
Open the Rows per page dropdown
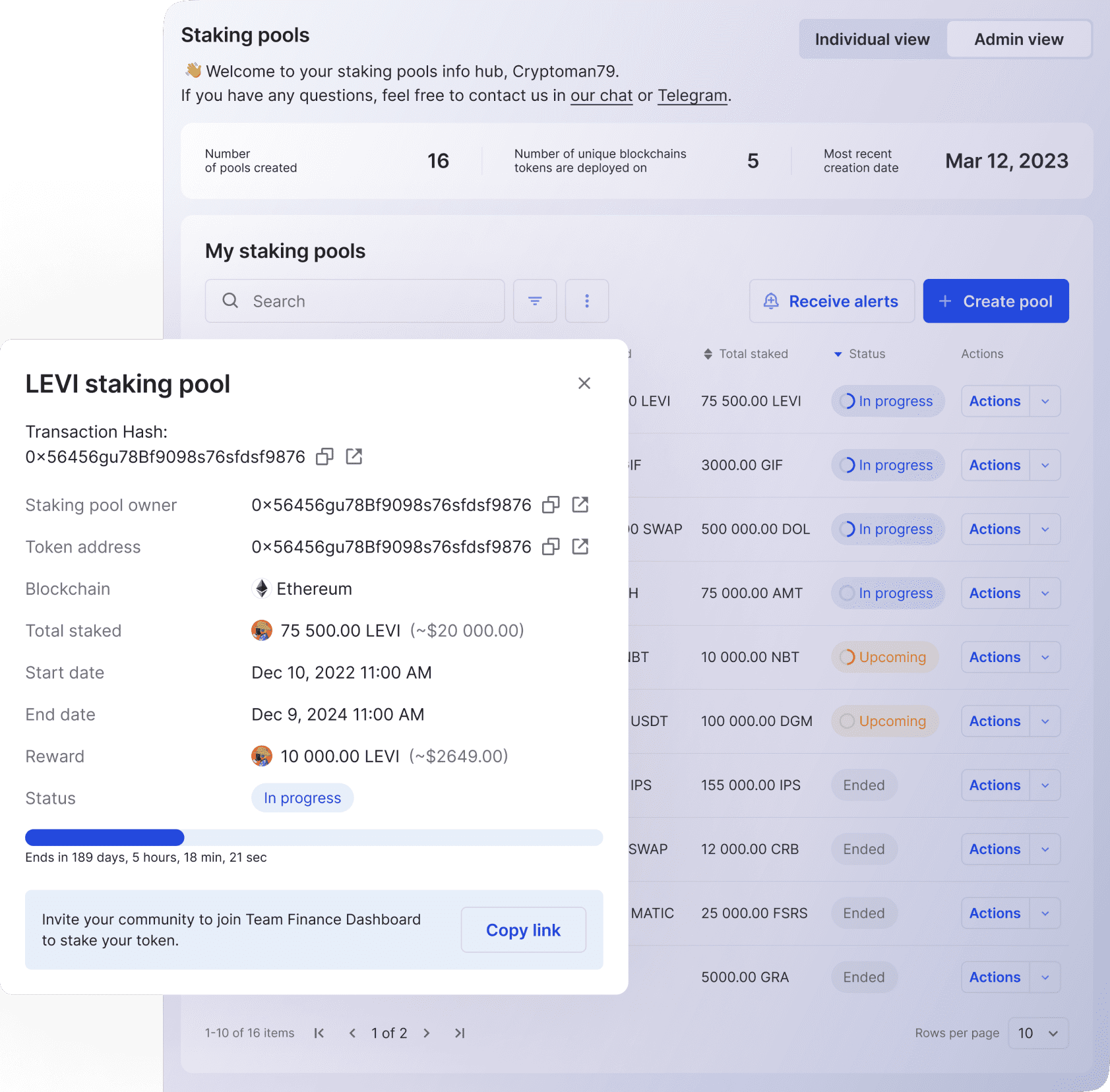(x=1038, y=1033)
